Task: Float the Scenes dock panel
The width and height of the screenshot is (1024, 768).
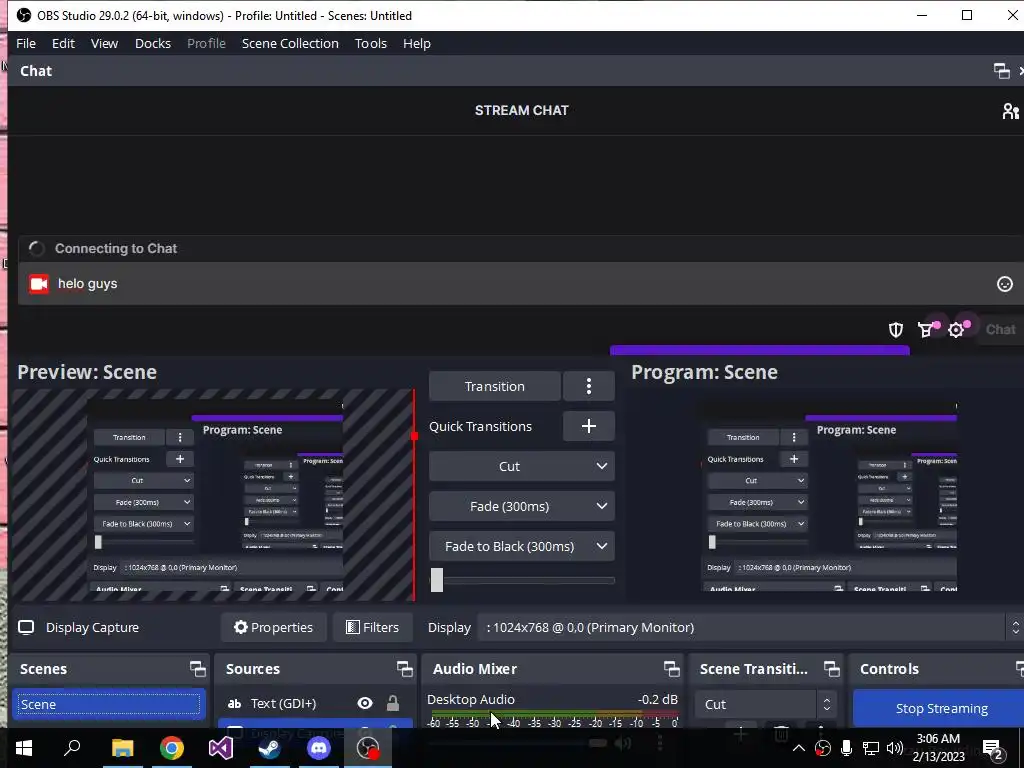Action: coord(197,669)
